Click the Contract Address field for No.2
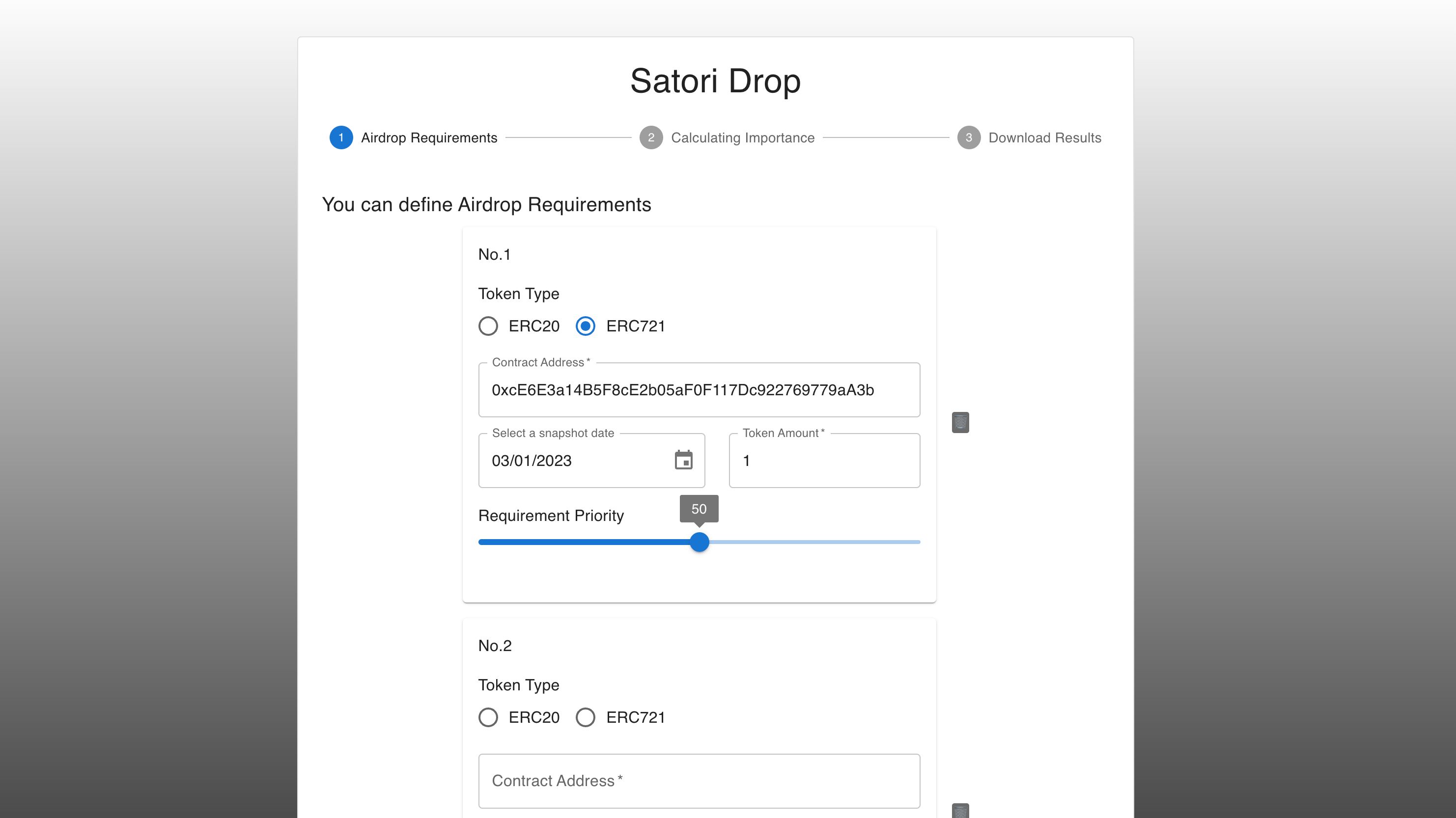Screen dimensions: 1456x818 coord(699,781)
